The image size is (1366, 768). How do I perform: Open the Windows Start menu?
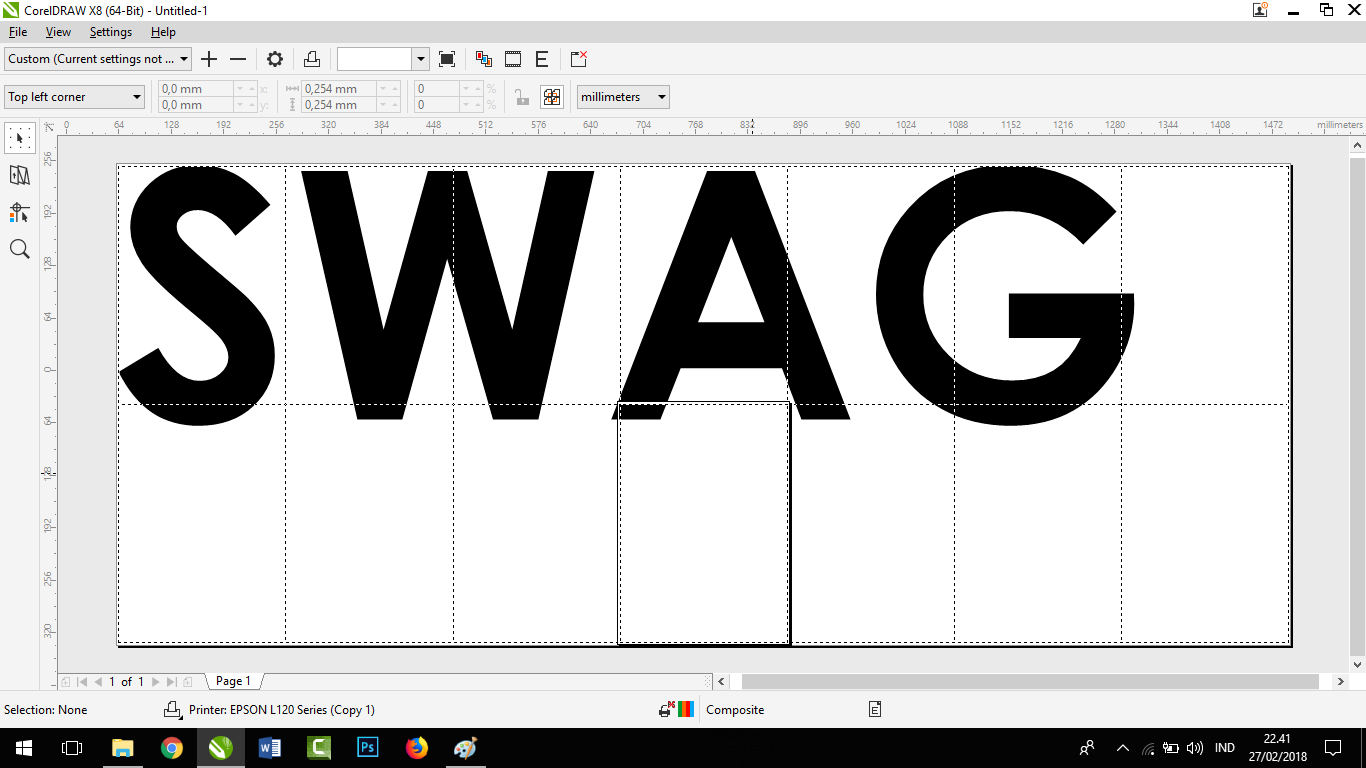(x=24, y=748)
